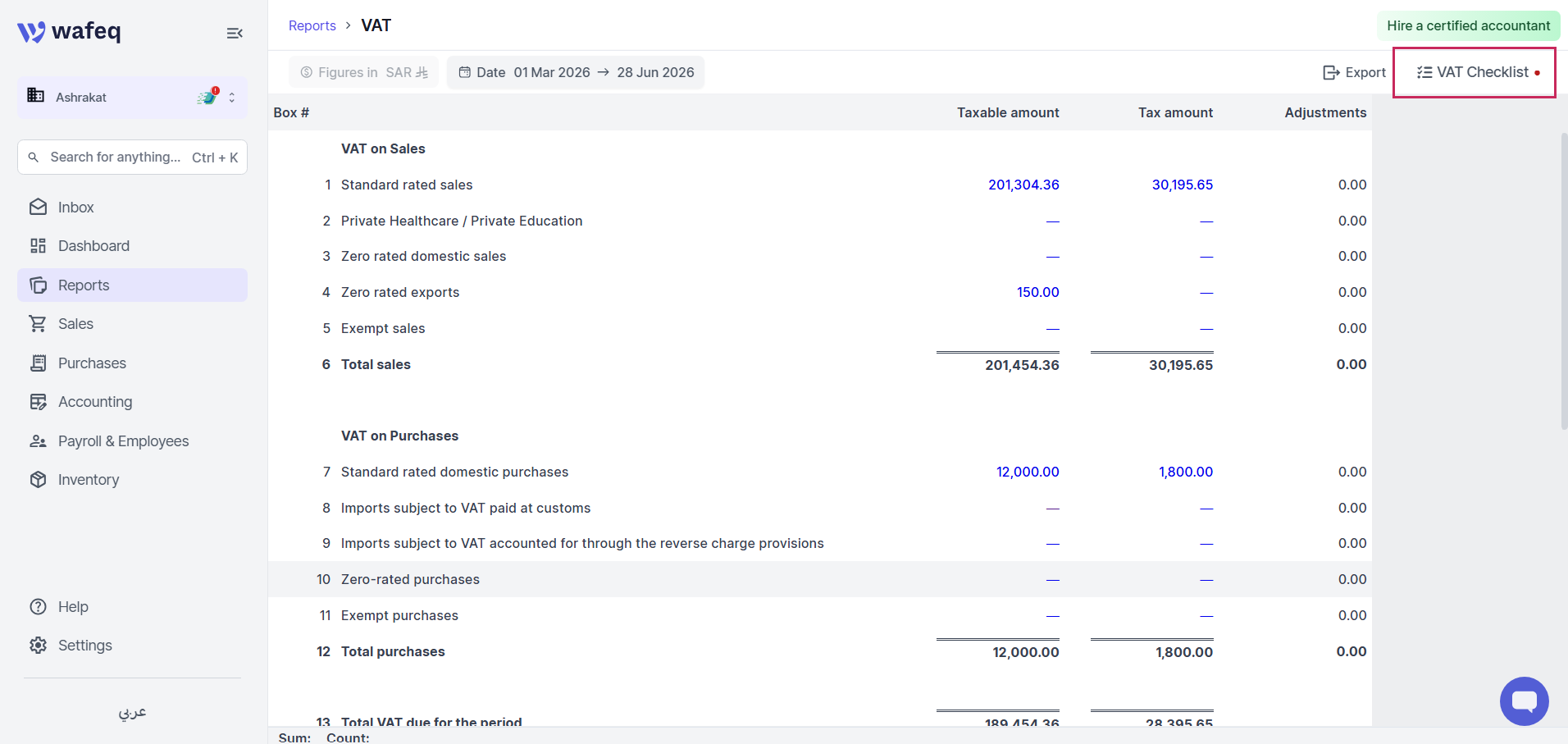The width and height of the screenshot is (1568, 744).
Task: Go back to Reports via breadcrumb link
Action: [x=312, y=25]
